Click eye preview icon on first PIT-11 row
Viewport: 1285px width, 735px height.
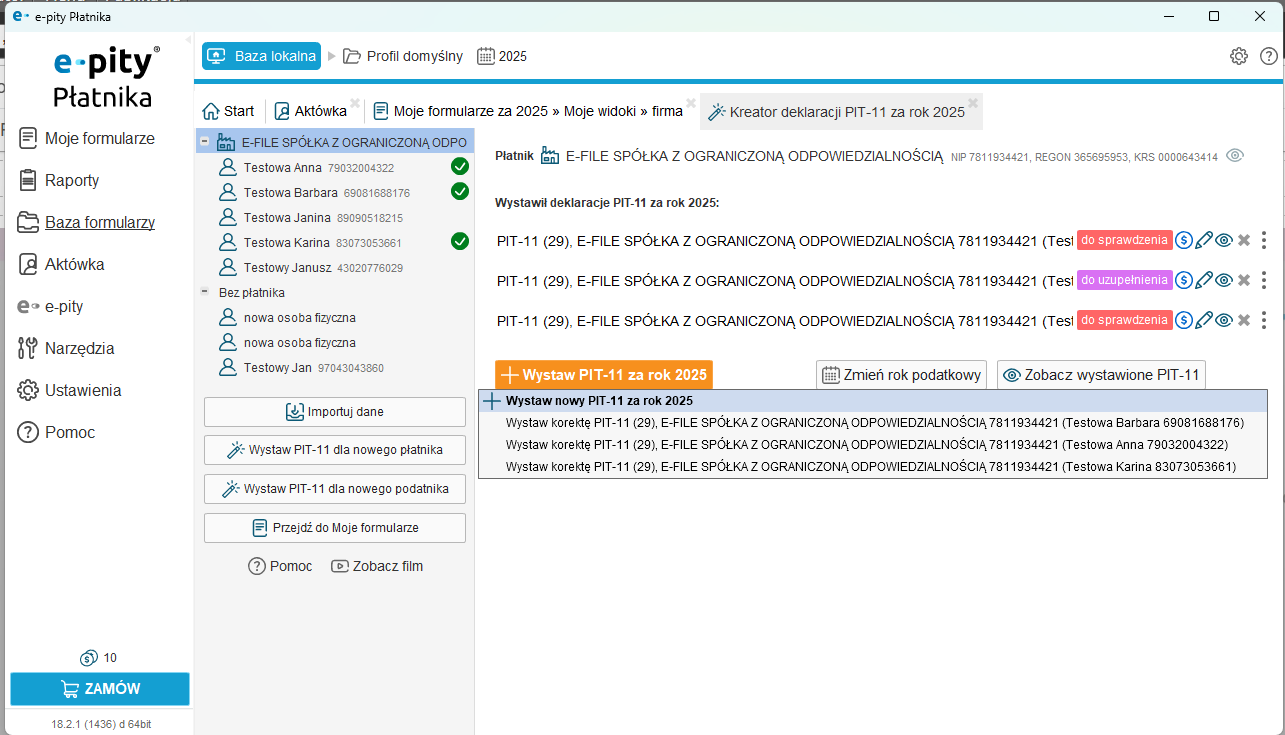pos(1224,240)
